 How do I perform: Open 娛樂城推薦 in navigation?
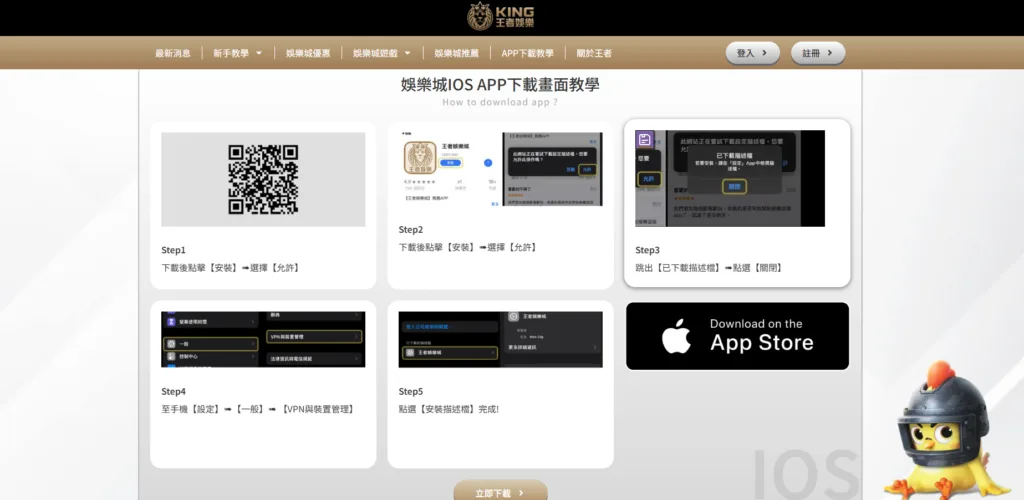pyautogui.click(x=456, y=54)
